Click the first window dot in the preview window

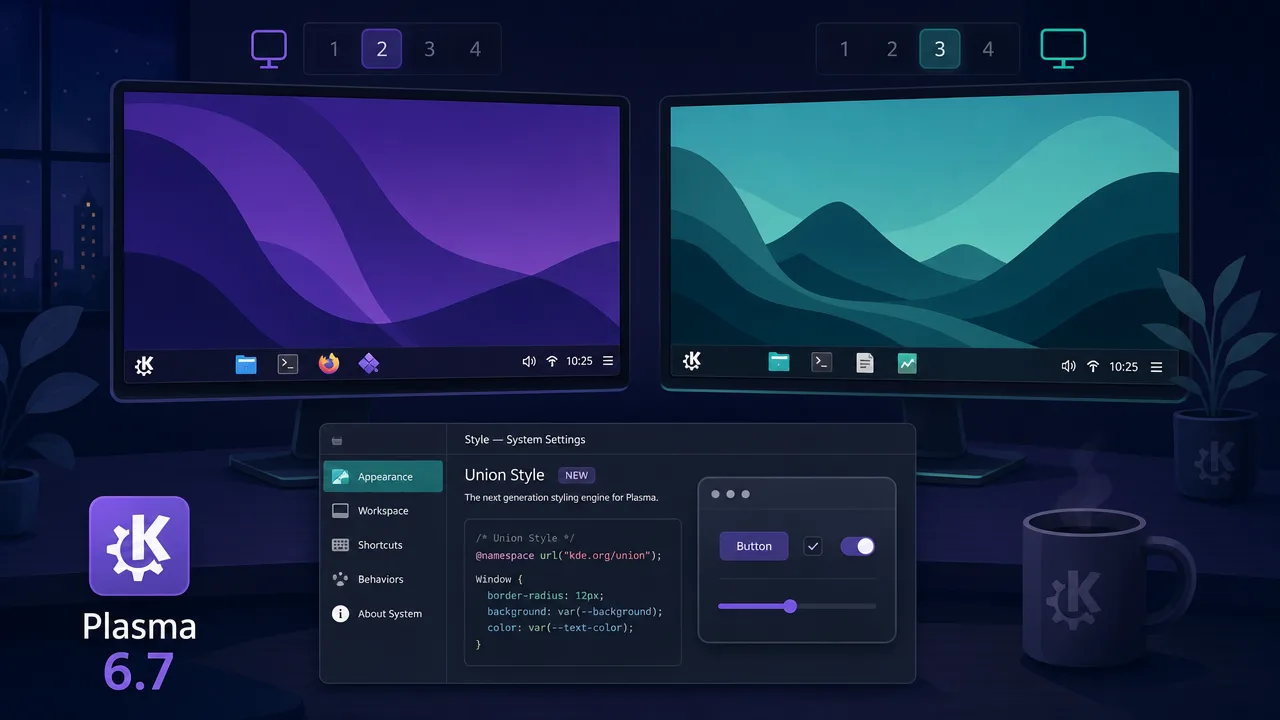pyautogui.click(x=715, y=494)
